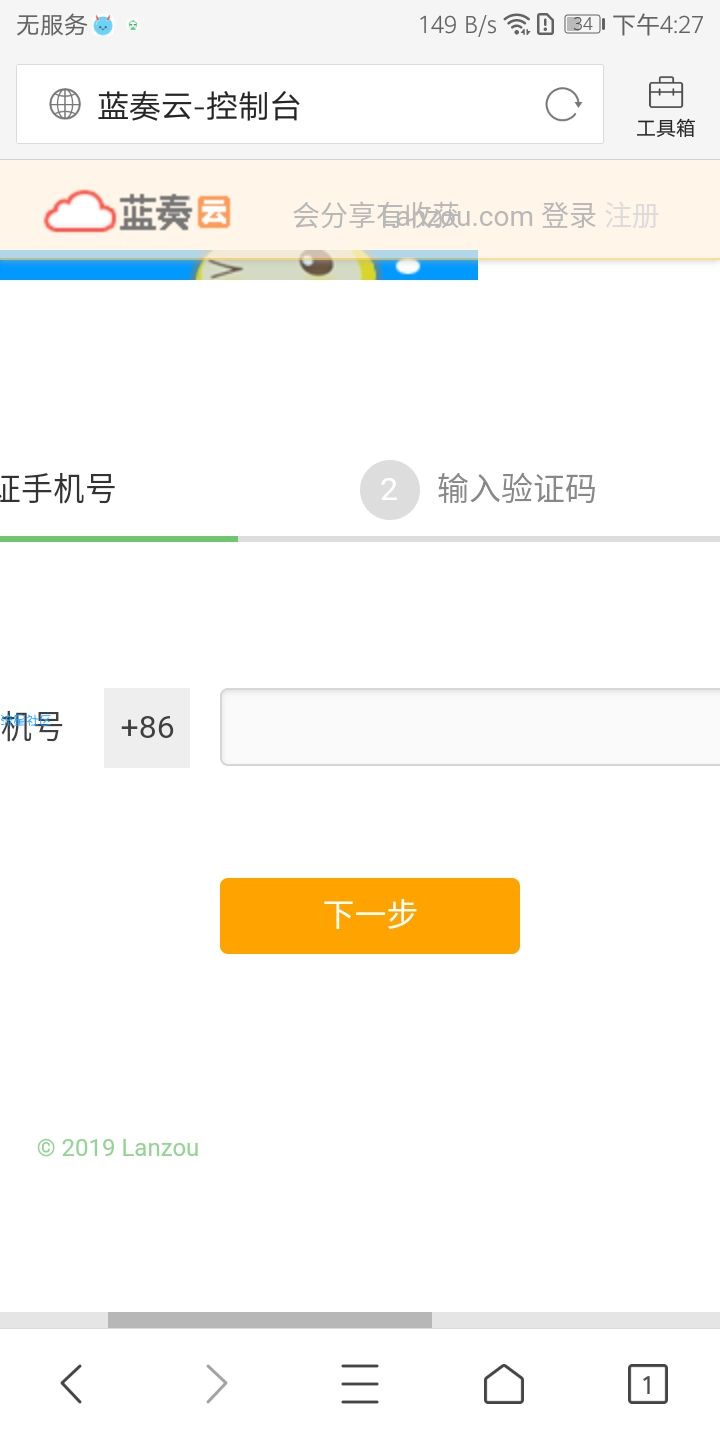Screen dimensions: 720x1440
Task: Select step 2 输入验证码
Action: click(x=478, y=489)
